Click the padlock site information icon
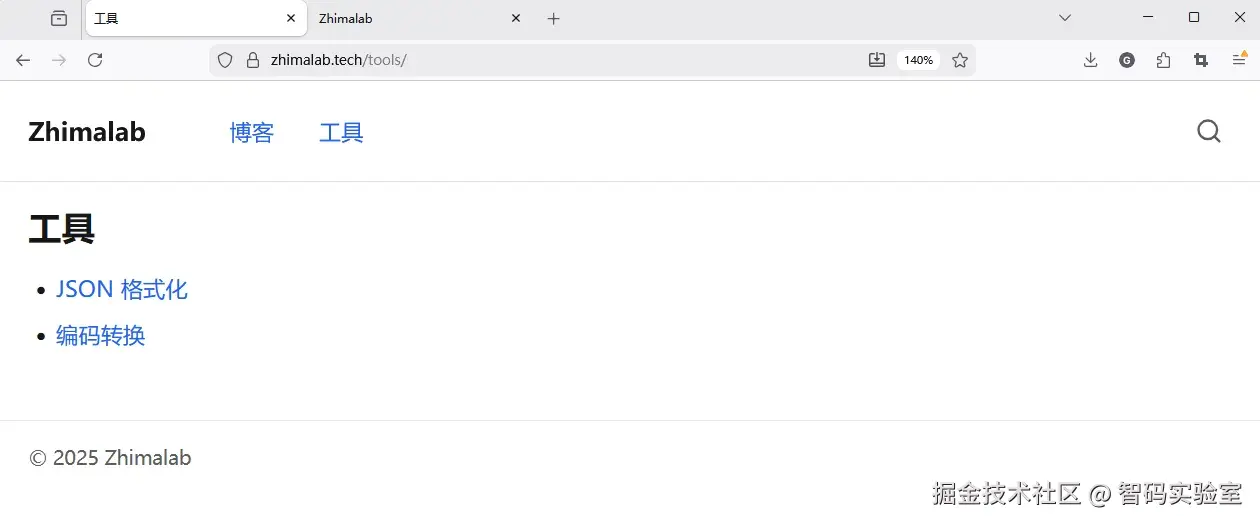The image size is (1260, 525). click(252, 60)
